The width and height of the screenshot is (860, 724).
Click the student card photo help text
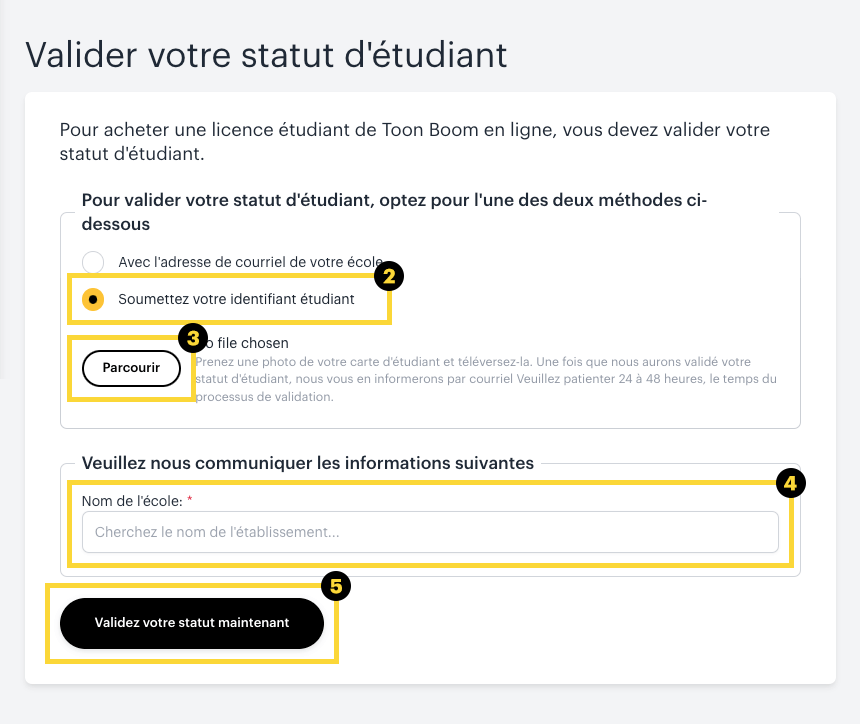click(486, 379)
